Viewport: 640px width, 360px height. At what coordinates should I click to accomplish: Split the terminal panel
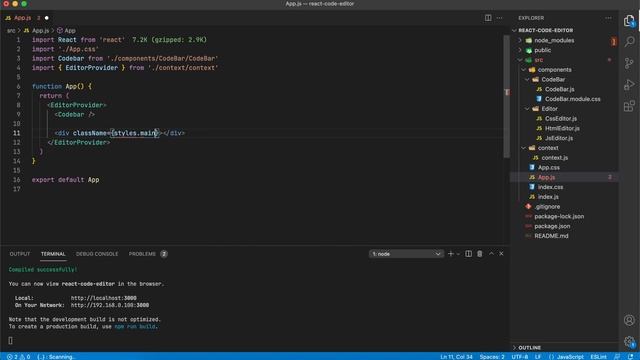[468, 254]
